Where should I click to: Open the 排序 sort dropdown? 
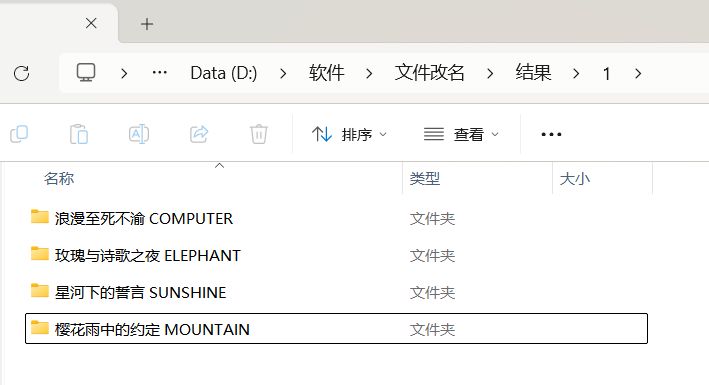[x=350, y=134]
